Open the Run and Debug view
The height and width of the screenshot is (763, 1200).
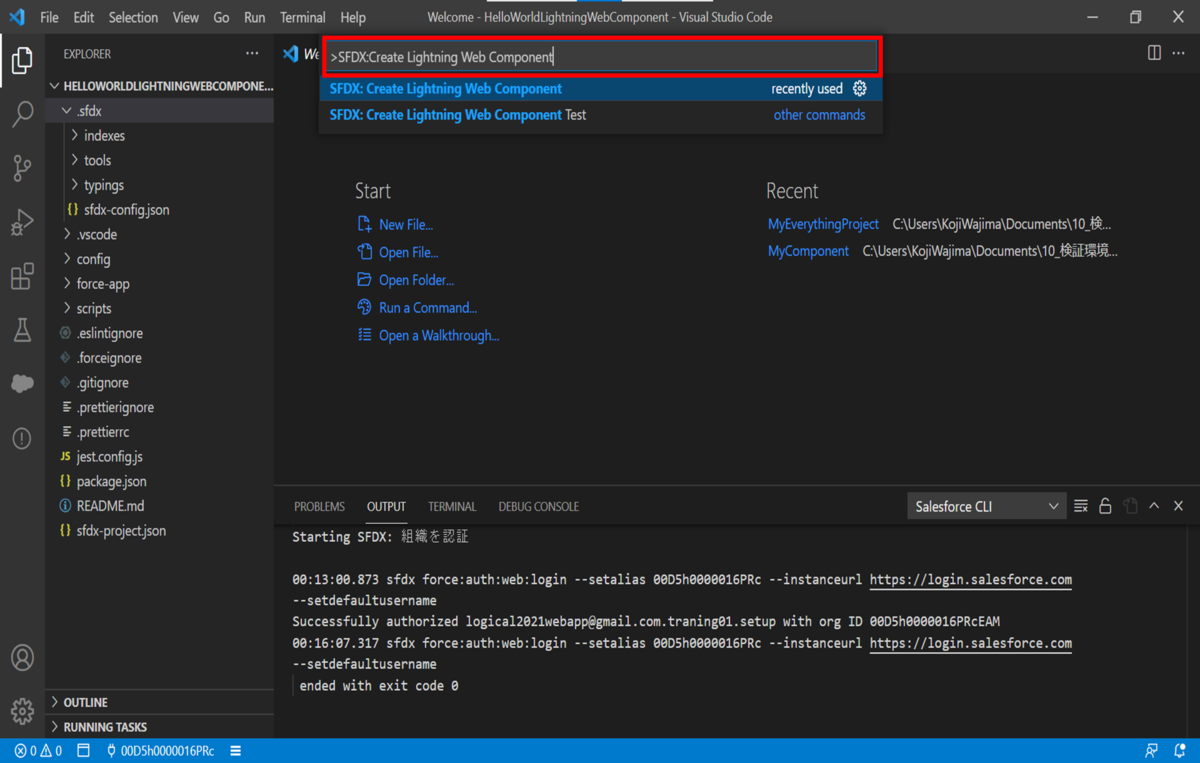tap(22, 222)
